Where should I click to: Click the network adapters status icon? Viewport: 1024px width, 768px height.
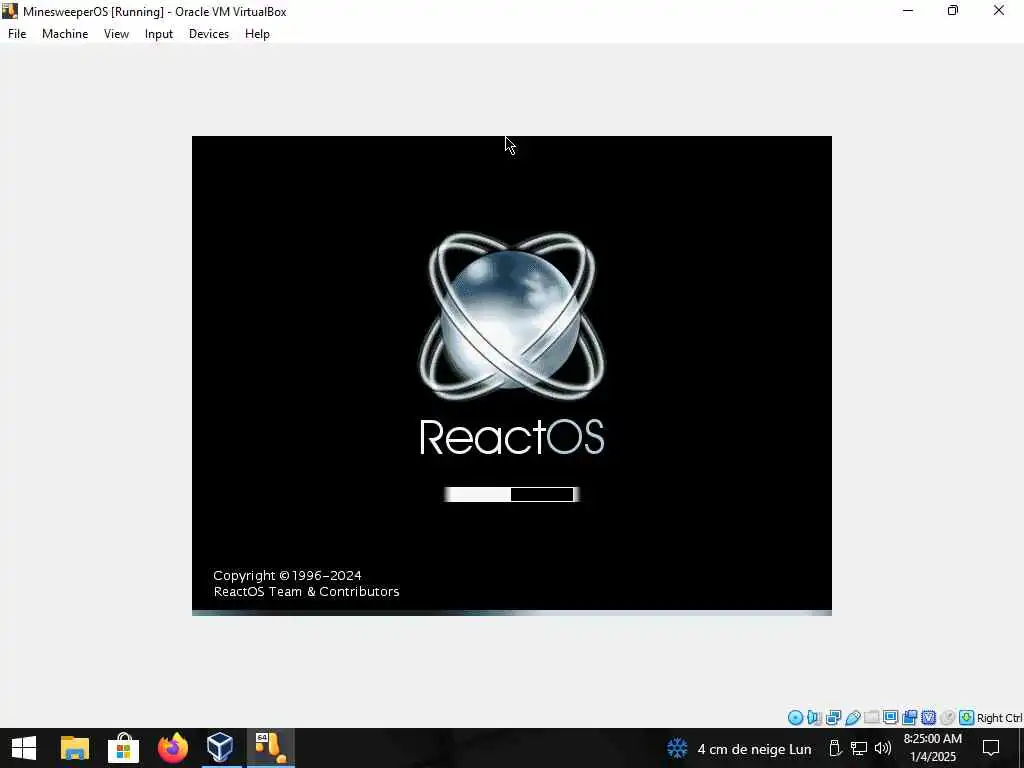833,718
